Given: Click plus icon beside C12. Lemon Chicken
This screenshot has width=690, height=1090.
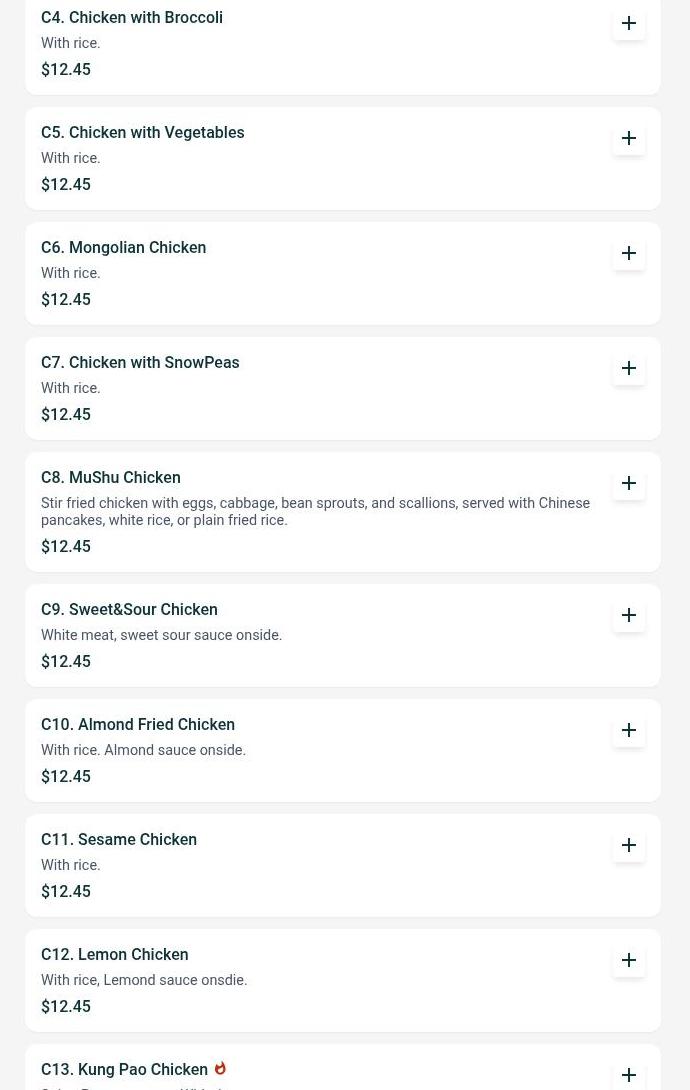Looking at the screenshot, I should tap(628, 960).
